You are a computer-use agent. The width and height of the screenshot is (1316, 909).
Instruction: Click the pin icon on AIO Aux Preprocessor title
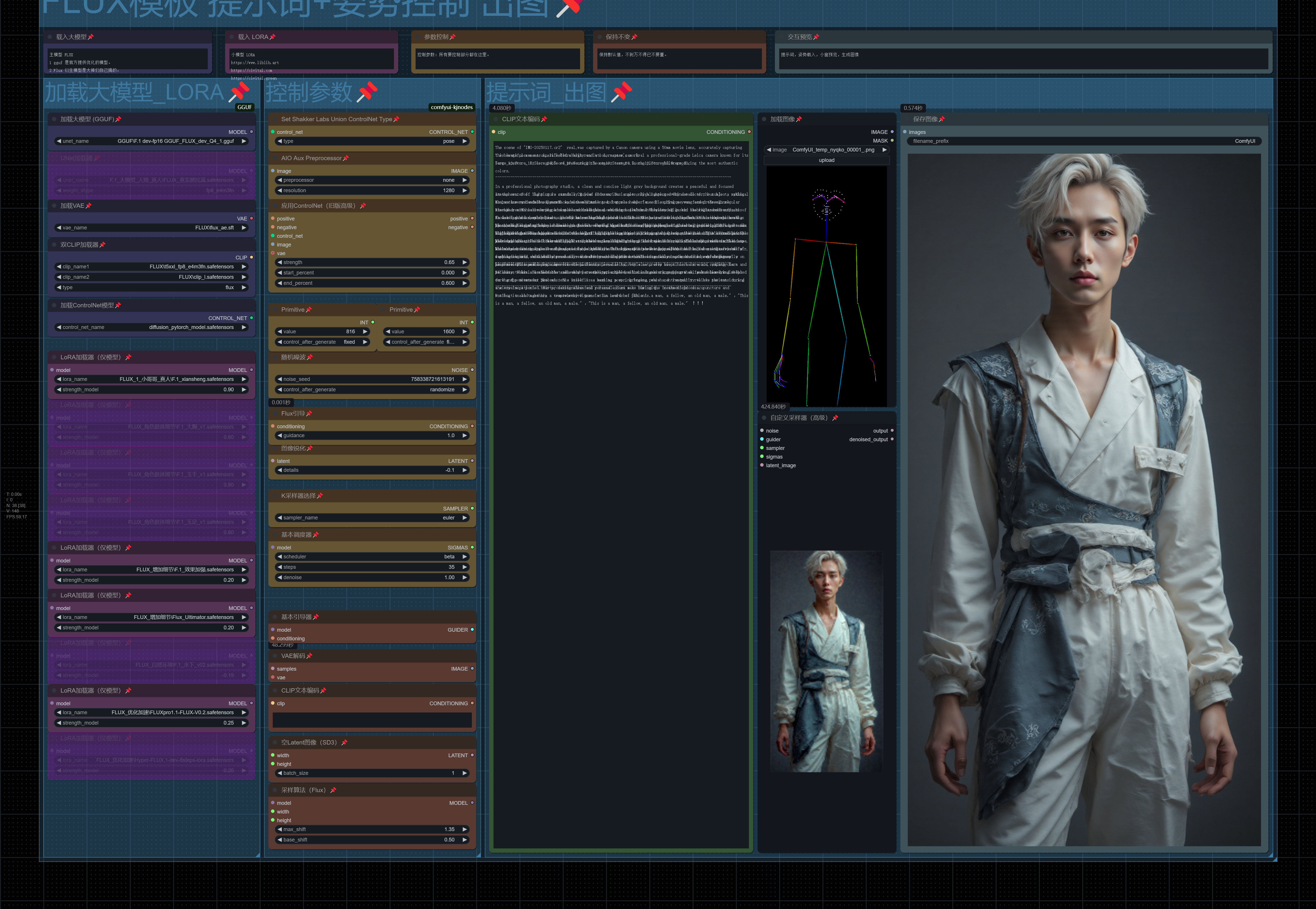point(346,158)
